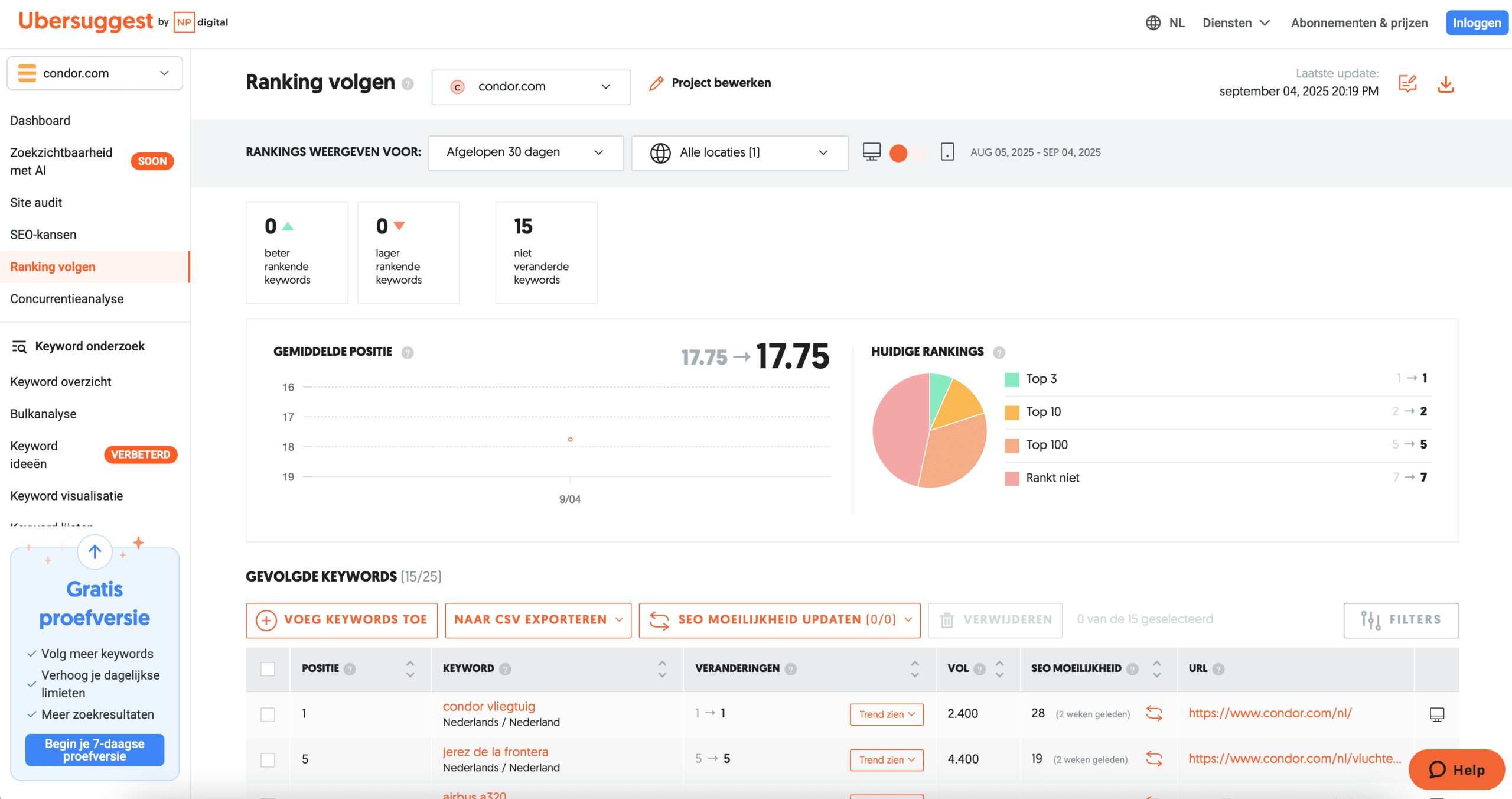This screenshot has height=799, width=1512.
Task: Refresh SEO difficulty for jerez de la frontera row
Action: [x=1154, y=759]
